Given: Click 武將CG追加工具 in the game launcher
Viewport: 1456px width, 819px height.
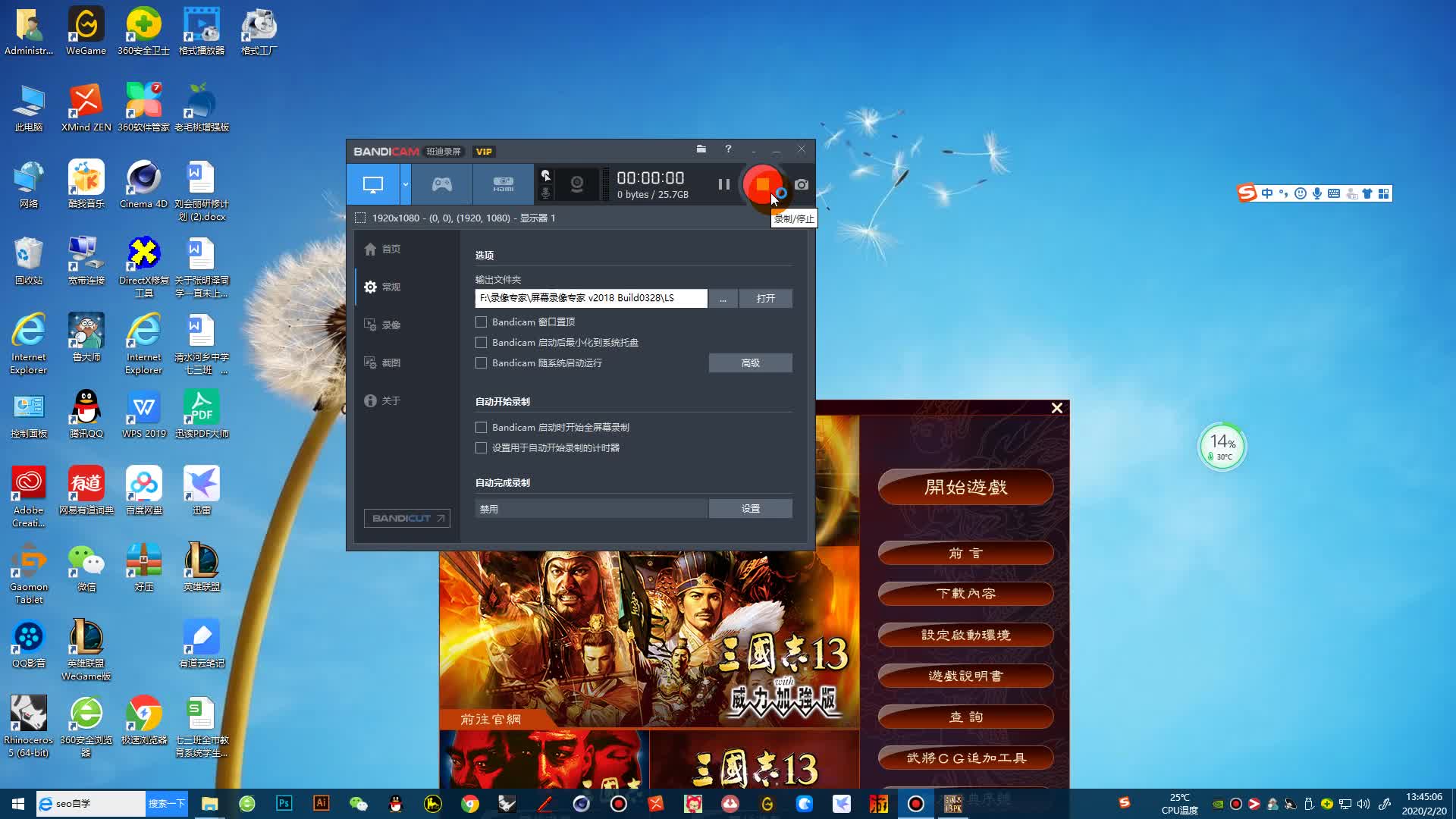Looking at the screenshot, I should (x=965, y=758).
